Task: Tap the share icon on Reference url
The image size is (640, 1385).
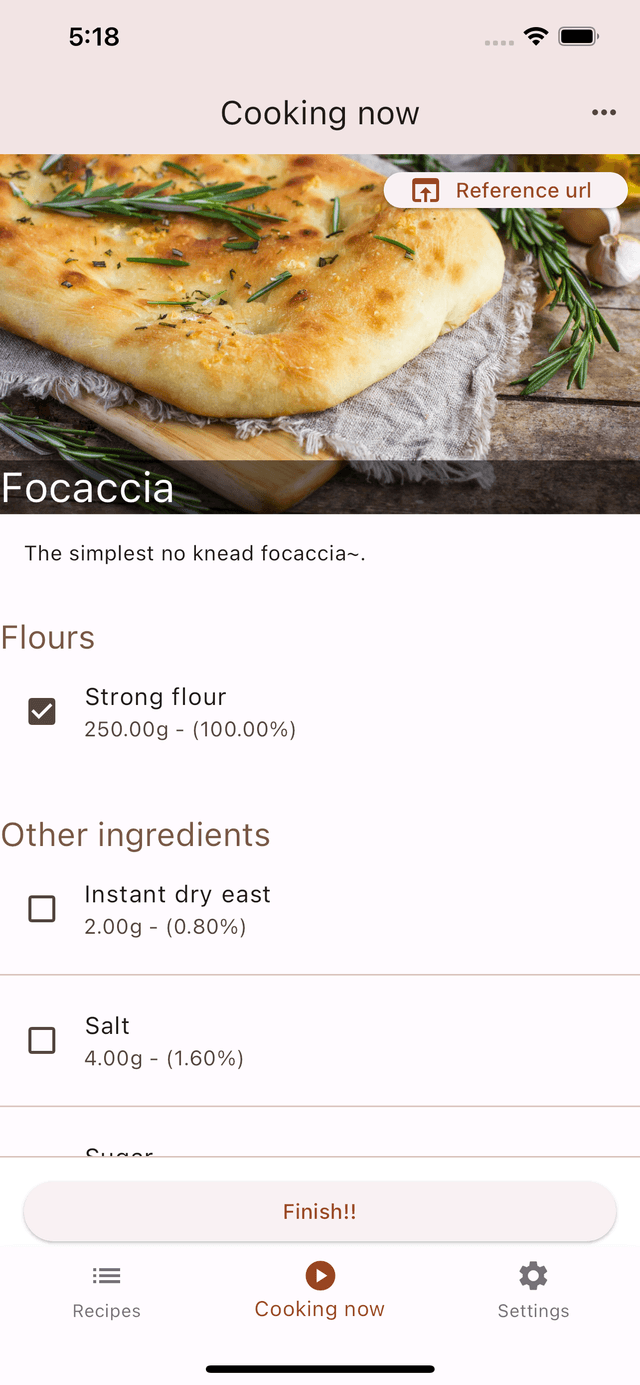Action: (x=426, y=190)
